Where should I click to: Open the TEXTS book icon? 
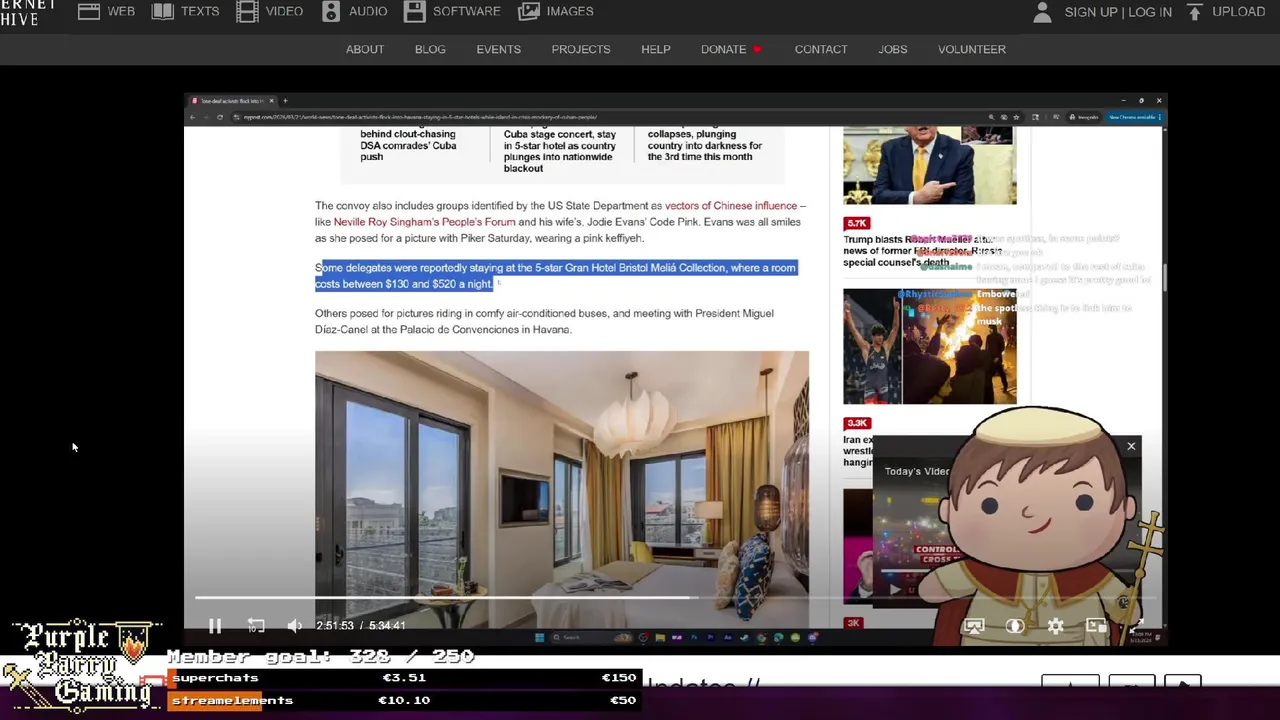click(163, 11)
